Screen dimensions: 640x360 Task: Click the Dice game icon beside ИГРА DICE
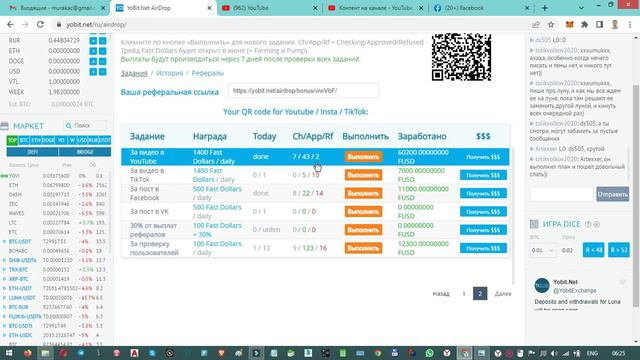click(534, 224)
